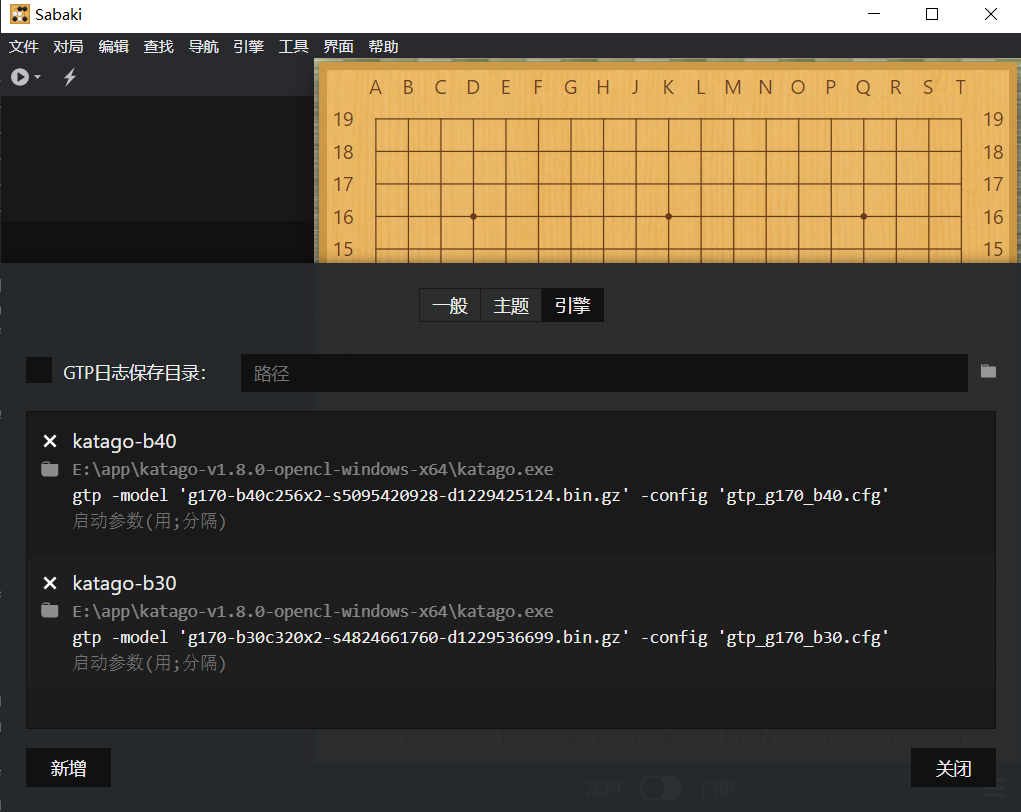Viewport: 1021px width, 812px height.
Task: Remove the katago-b30 engine entry
Action: [49, 583]
